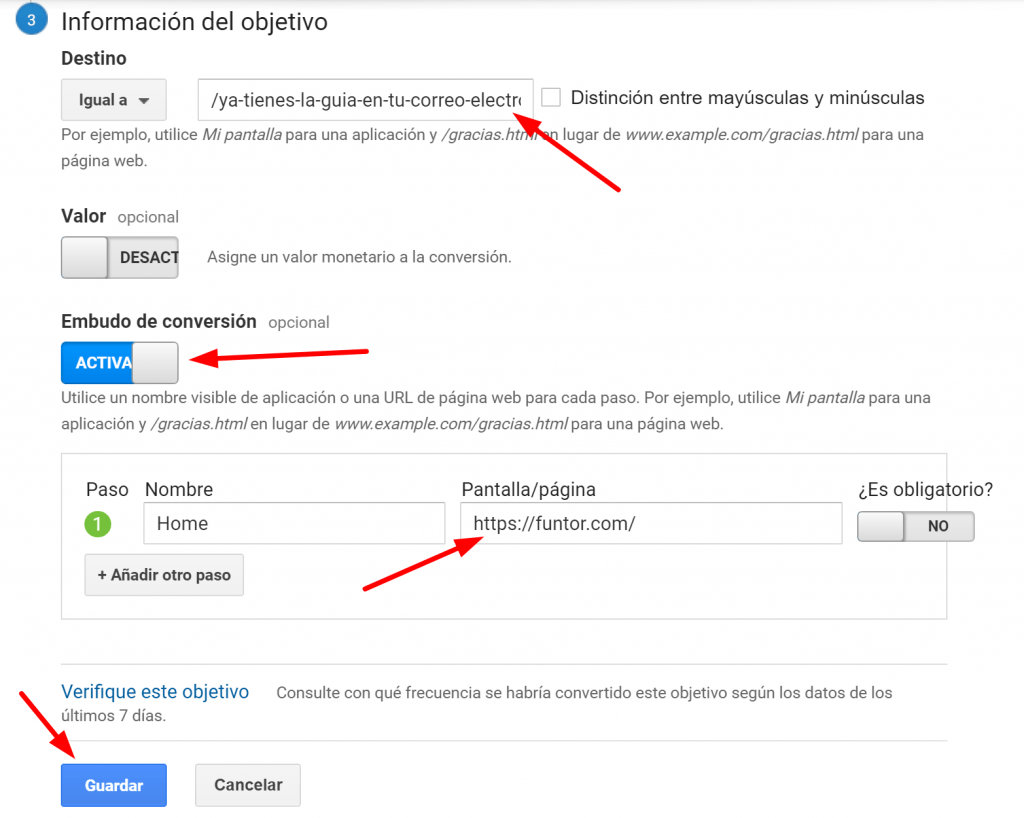Click the "Pantalla/página" column header
This screenshot has width=1024, height=818.
click(528, 489)
